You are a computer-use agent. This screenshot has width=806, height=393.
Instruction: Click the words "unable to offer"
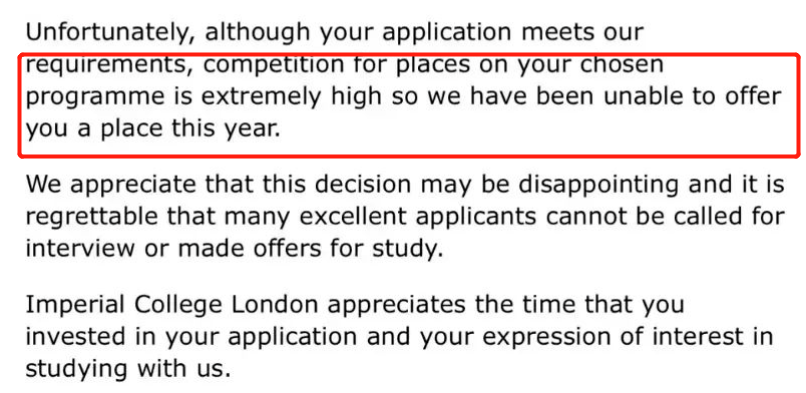[x=692, y=96]
